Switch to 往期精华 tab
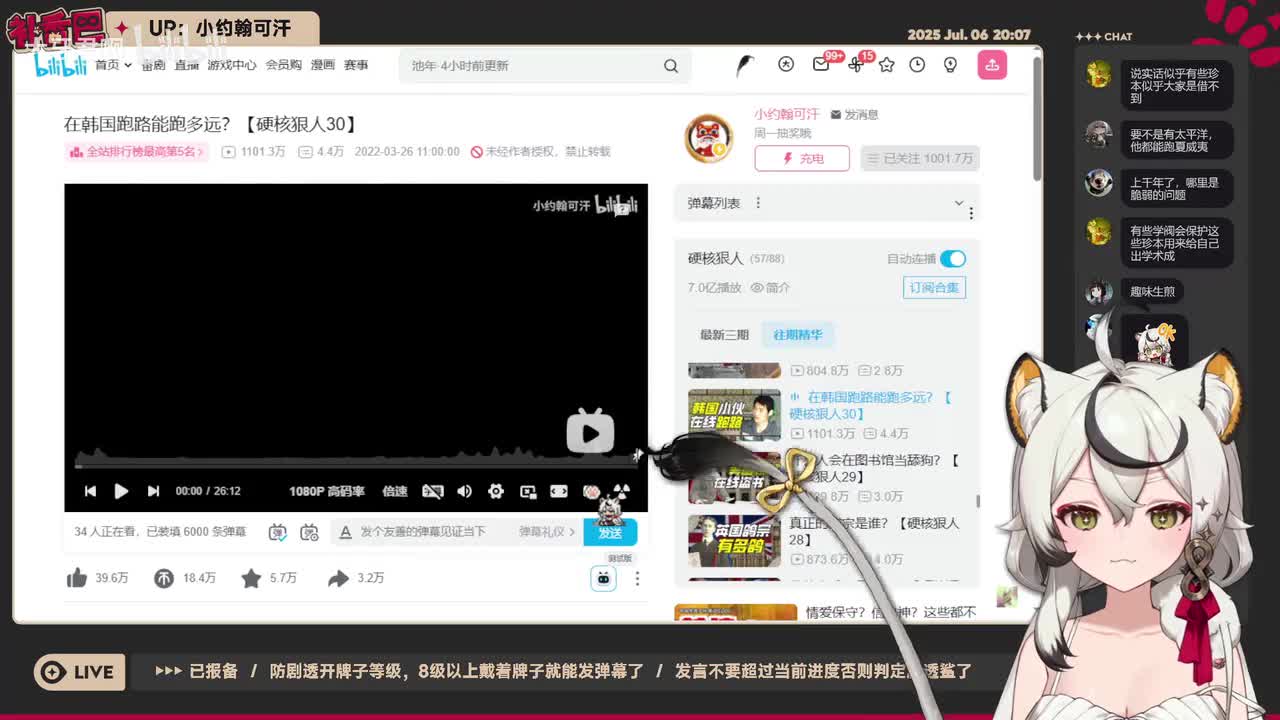The image size is (1280, 720). pos(798,335)
